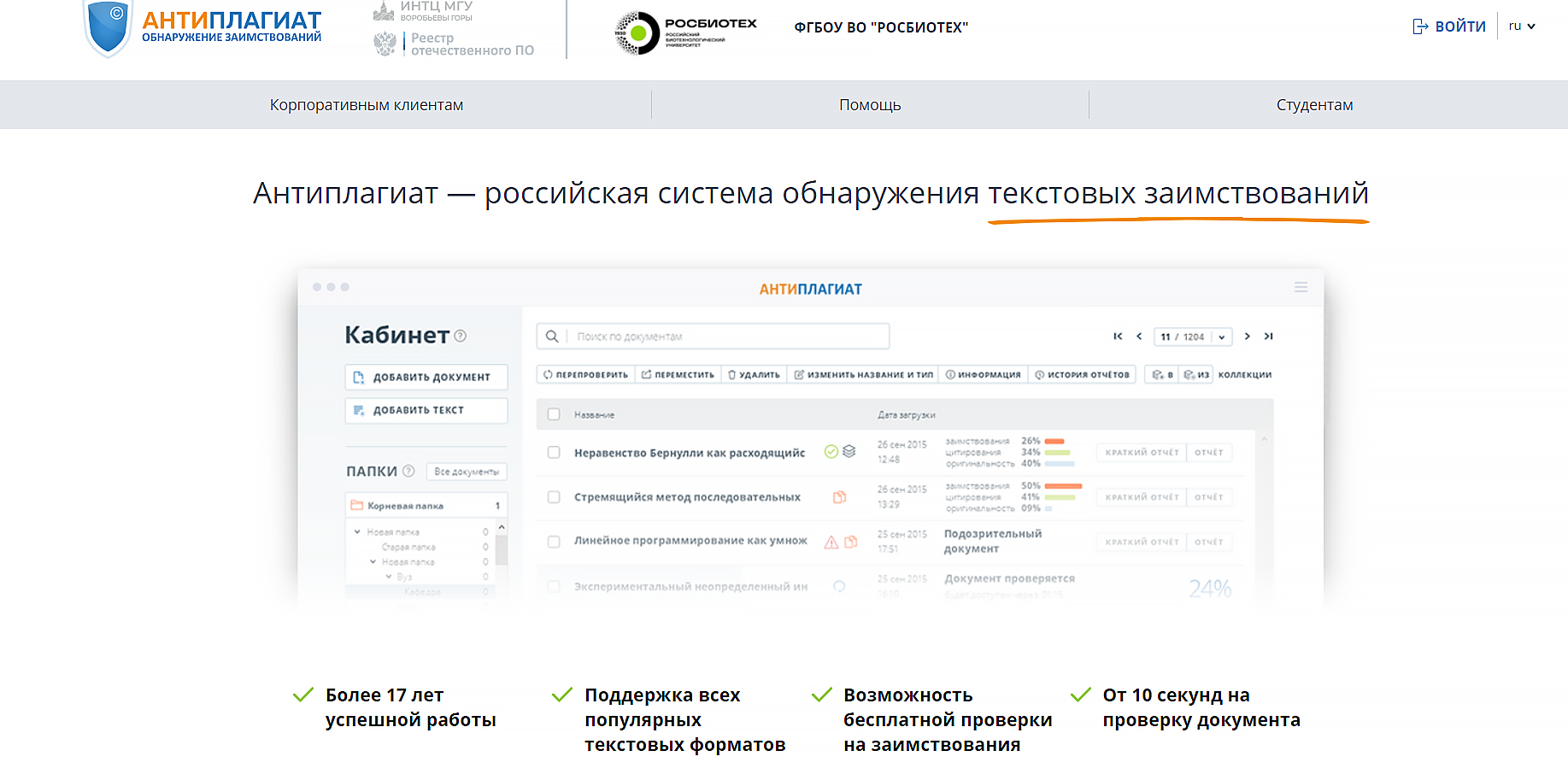Click the last-page pagination arrow icon
This screenshot has width=1568, height=774.
1269,337
